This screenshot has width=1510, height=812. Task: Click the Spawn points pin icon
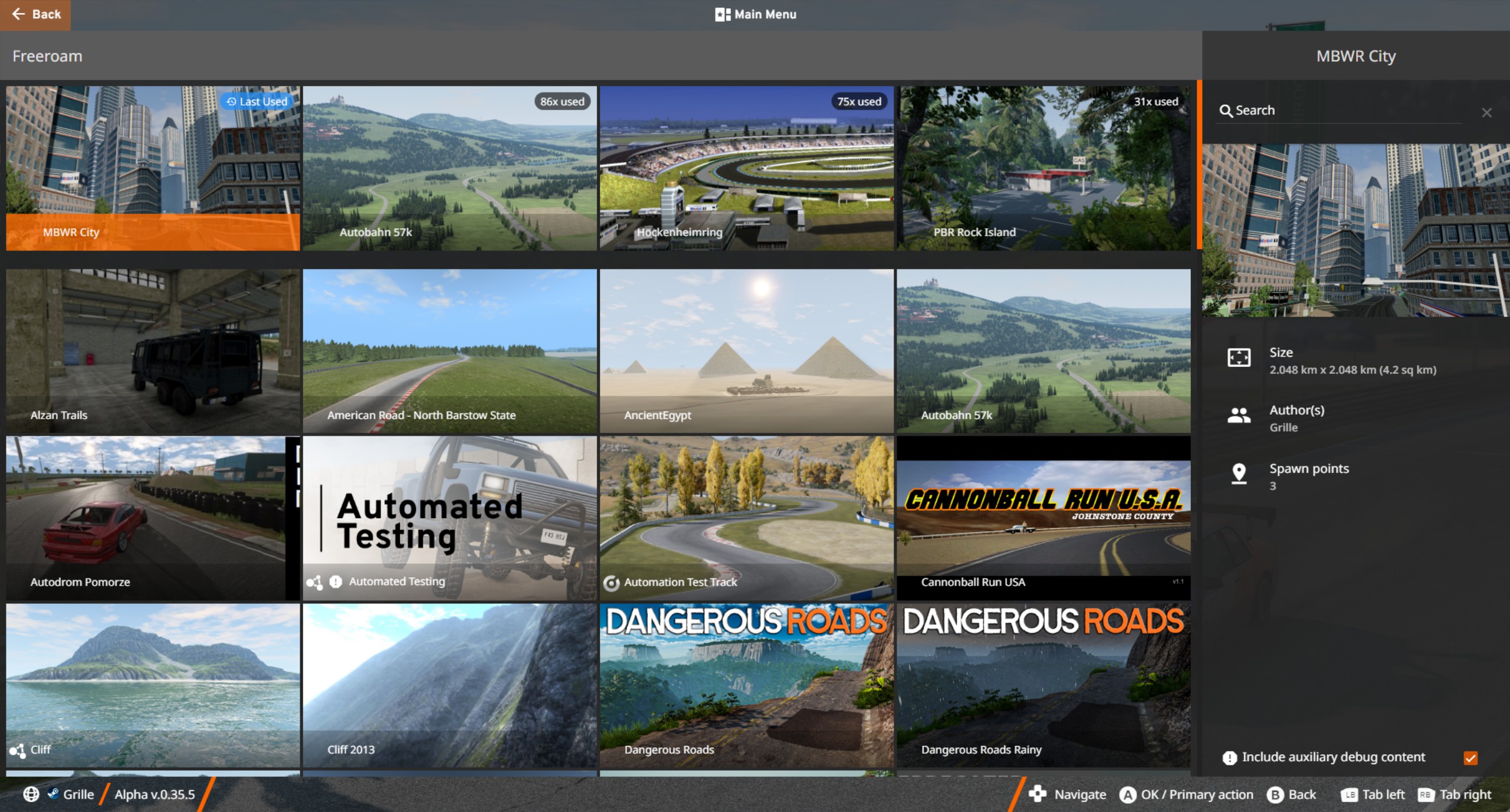[x=1239, y=474]
